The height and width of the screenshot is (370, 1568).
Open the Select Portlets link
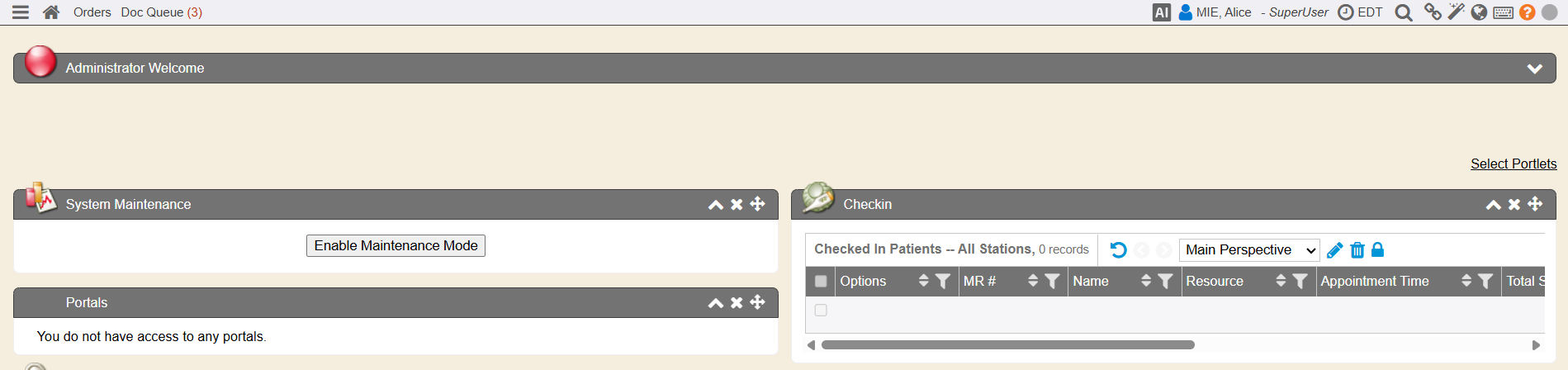(1514, 164)
